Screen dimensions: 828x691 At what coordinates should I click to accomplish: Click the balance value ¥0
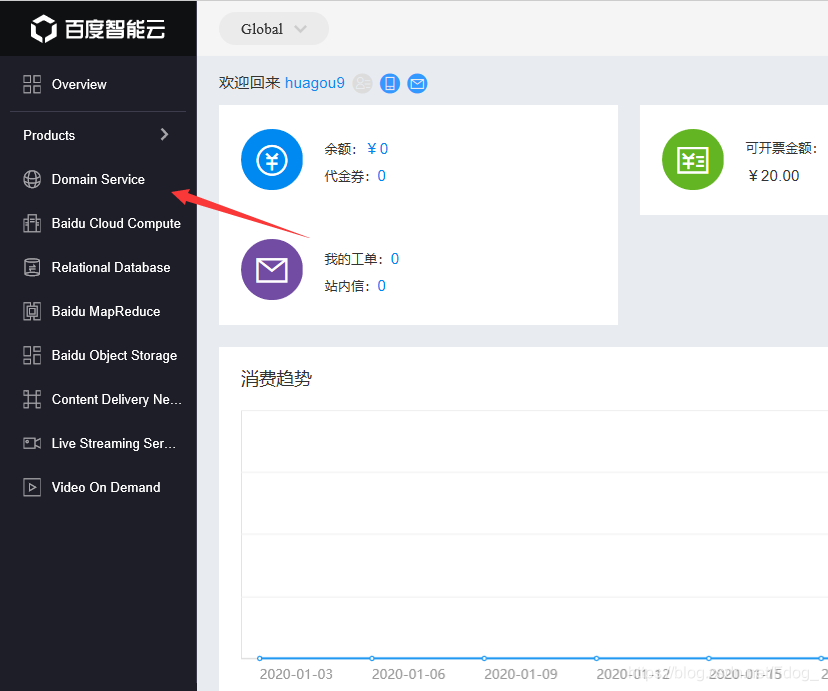378,149
